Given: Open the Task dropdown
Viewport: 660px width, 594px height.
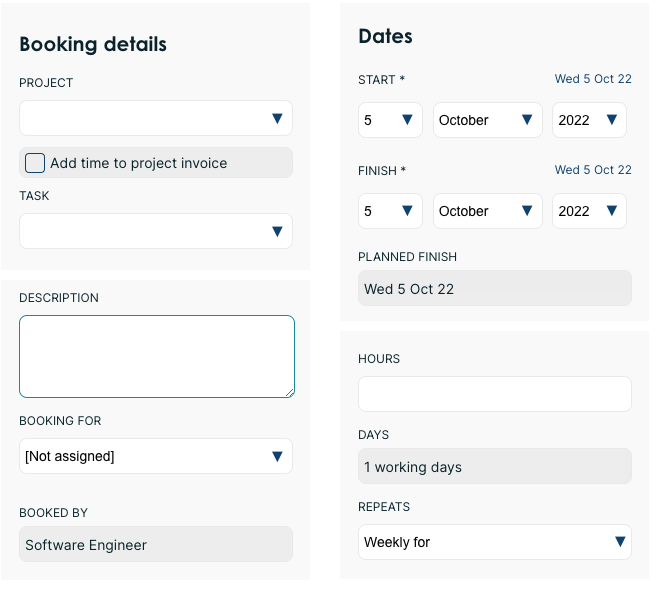Looking at the screenshot, I should (155, 231).
